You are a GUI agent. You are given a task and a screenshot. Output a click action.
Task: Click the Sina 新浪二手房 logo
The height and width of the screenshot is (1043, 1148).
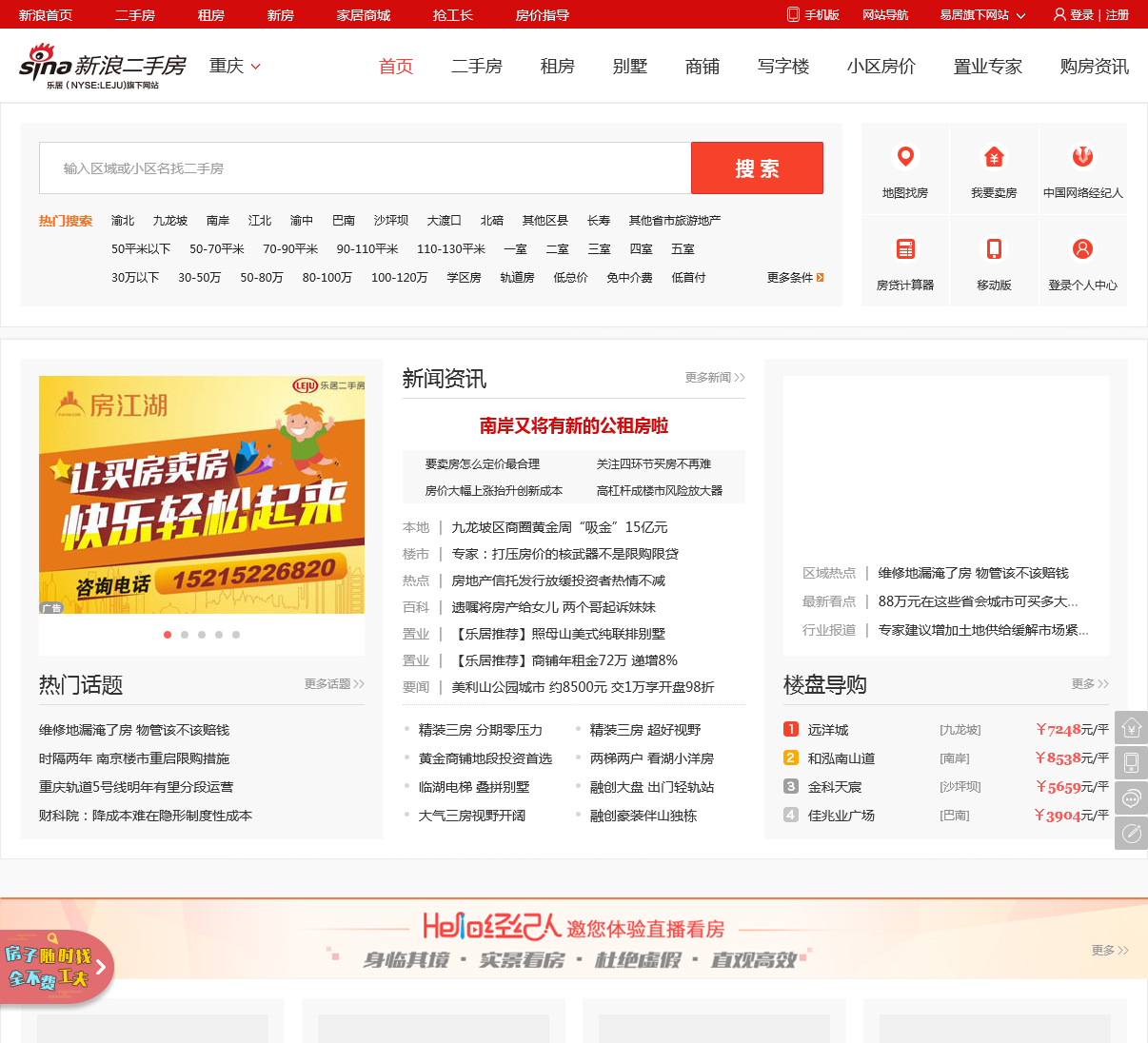[103, 66]
